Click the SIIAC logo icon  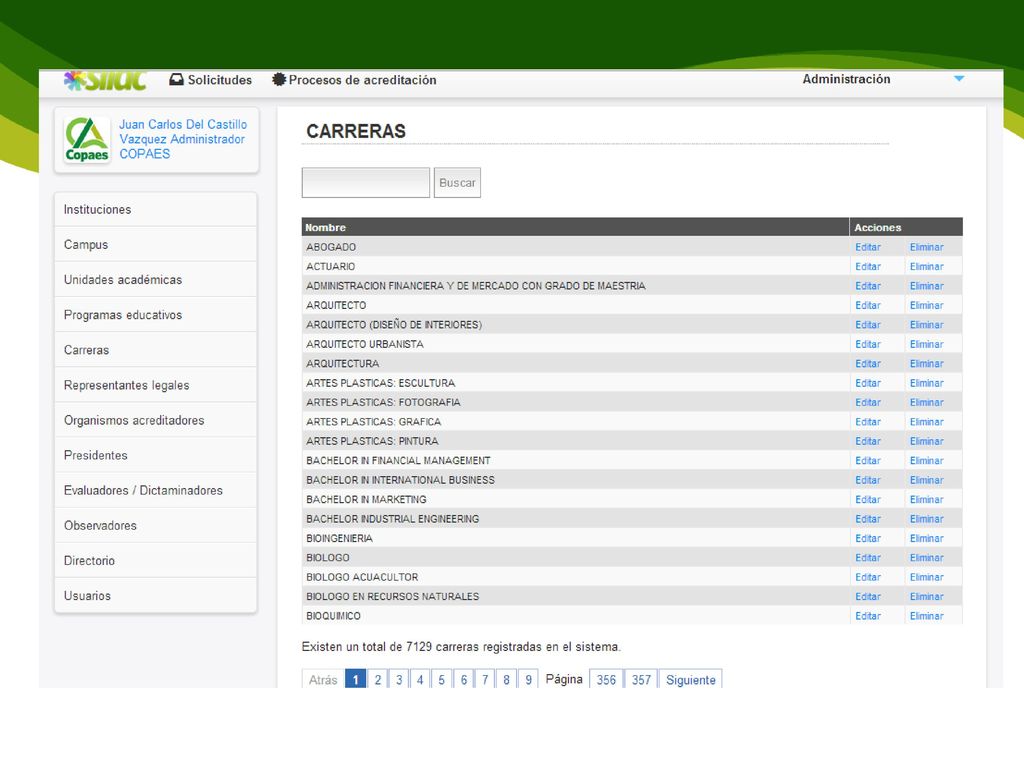click(105, 80)
